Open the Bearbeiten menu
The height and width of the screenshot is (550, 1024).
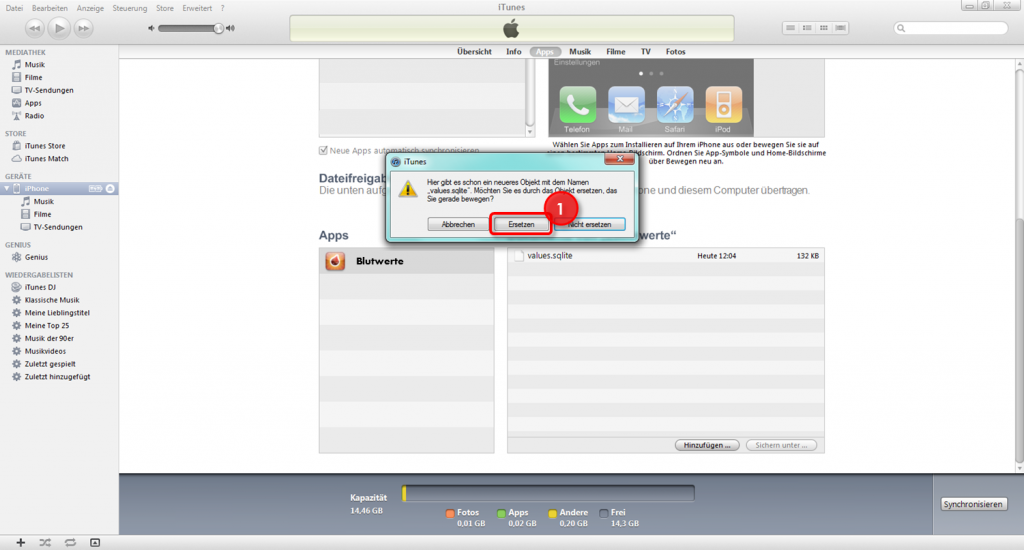pyautogui.click(x=50, y=8)
